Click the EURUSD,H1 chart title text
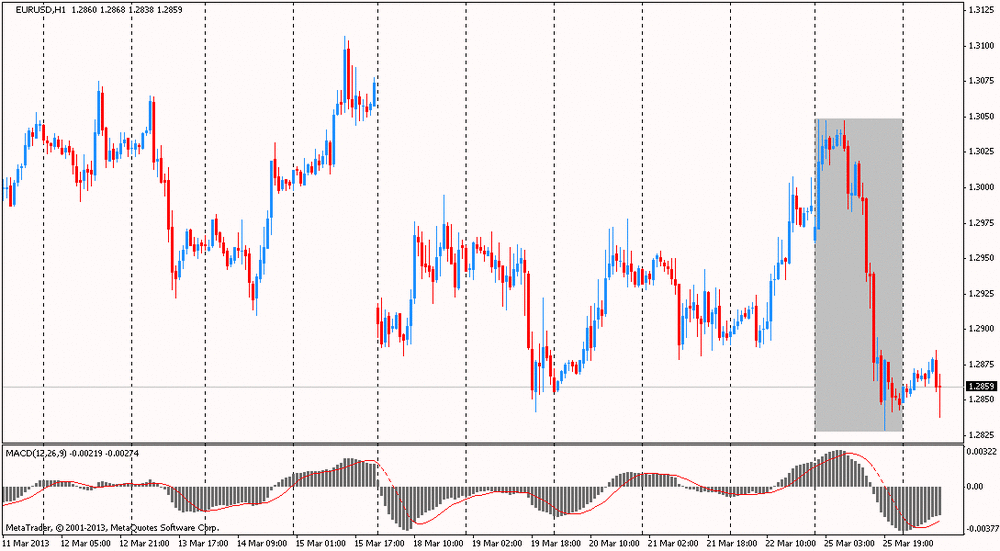This screenshot has width=1000, height=551. click(40, 11)
